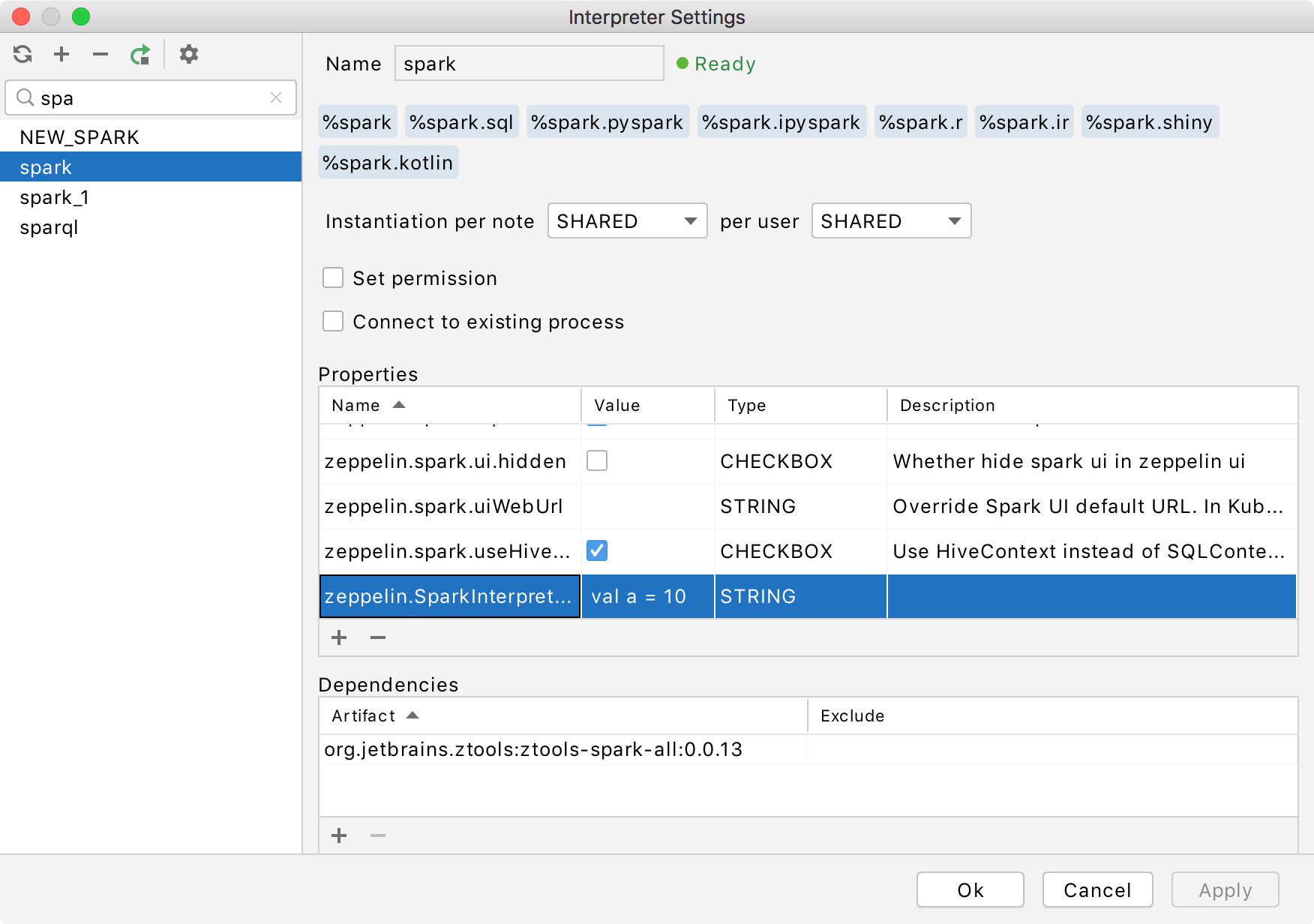The height and width of the screenshot is (924, 1314).
Task: Restart the interpreter using the toolbar arrow icon
Action: click(x=141, y=54)
